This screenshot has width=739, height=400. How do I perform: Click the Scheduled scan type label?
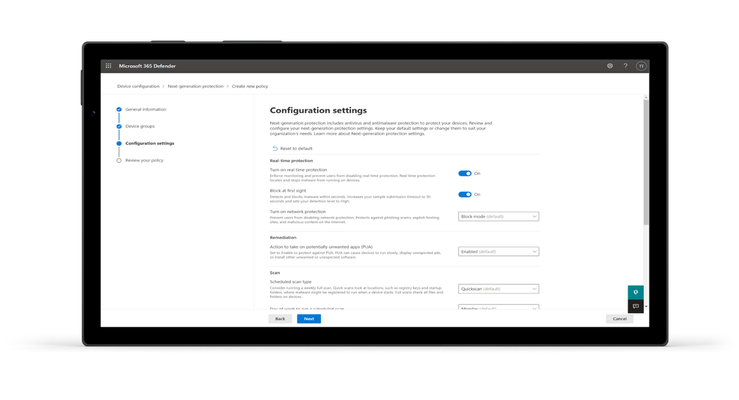(x=290, y=282)
